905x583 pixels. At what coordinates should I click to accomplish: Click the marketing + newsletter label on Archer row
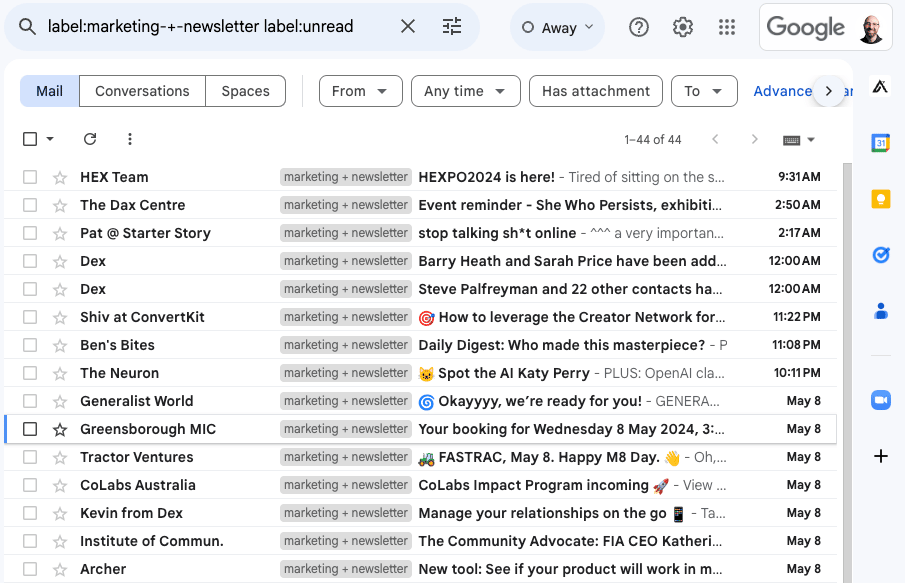point(346,569)
